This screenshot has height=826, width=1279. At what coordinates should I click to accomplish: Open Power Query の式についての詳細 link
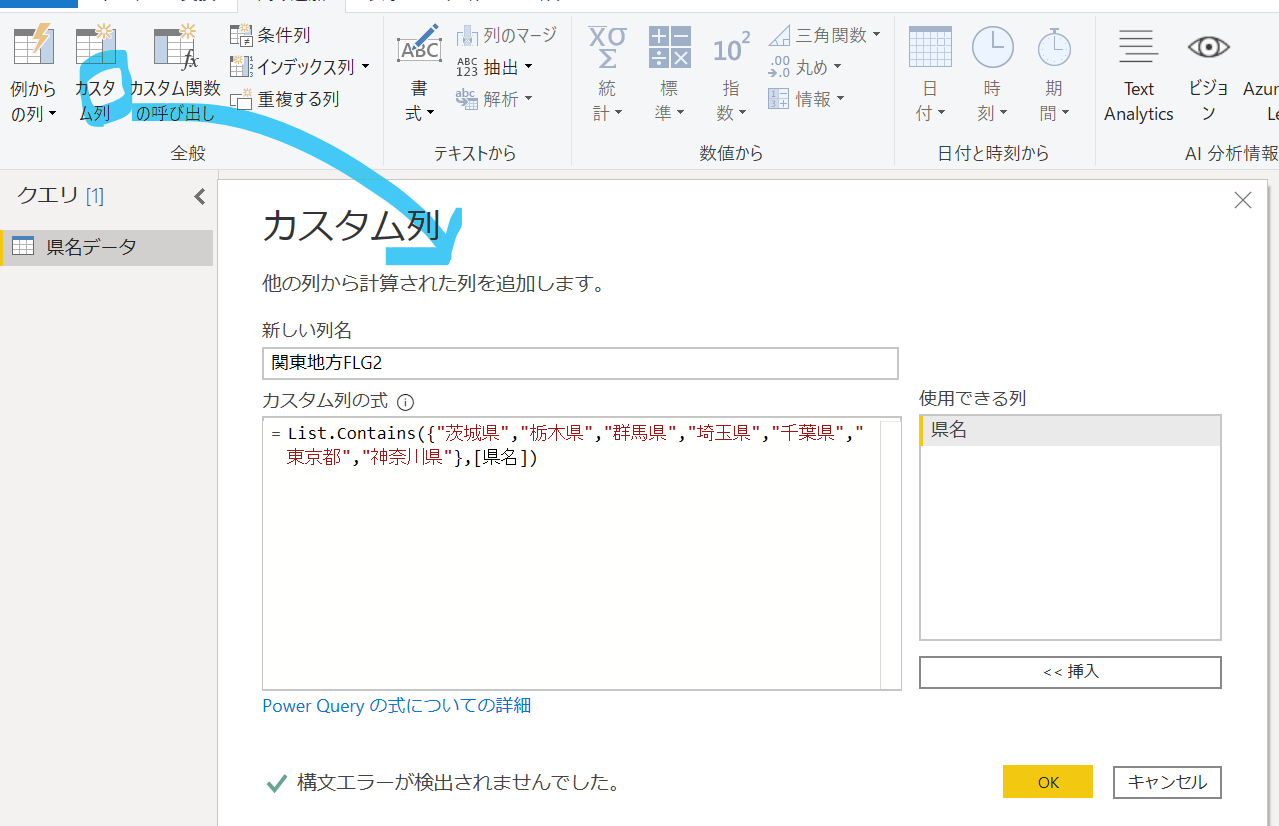[396, 706]
